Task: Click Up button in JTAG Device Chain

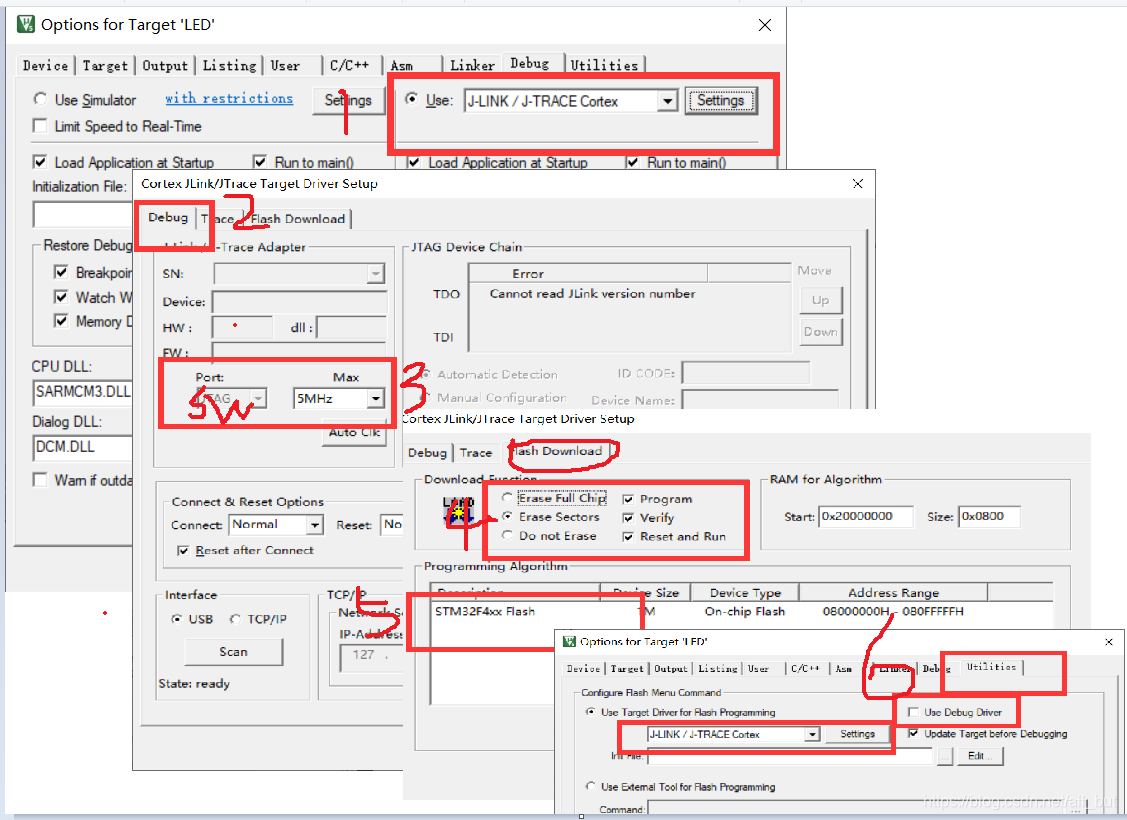Action: [820, 300]
